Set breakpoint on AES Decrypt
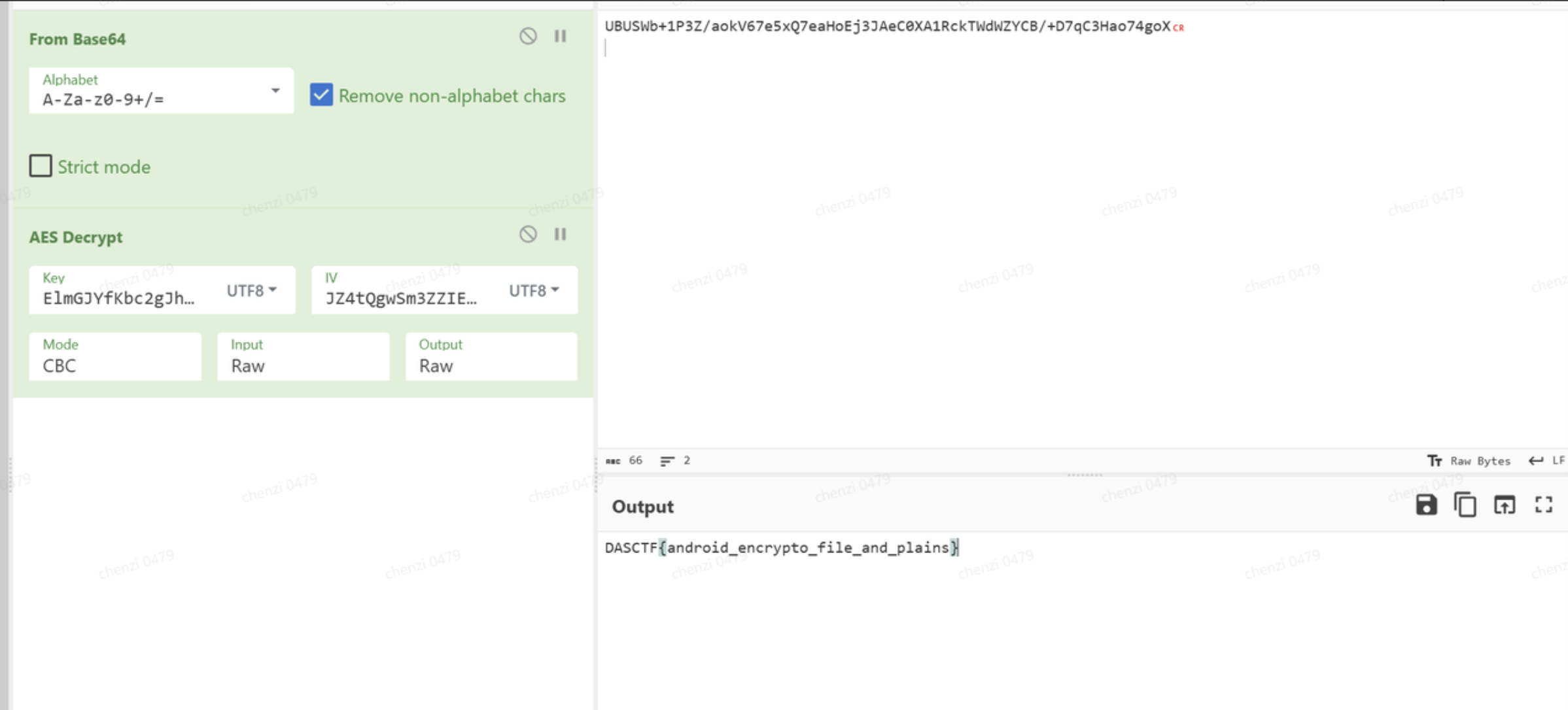 561,234
